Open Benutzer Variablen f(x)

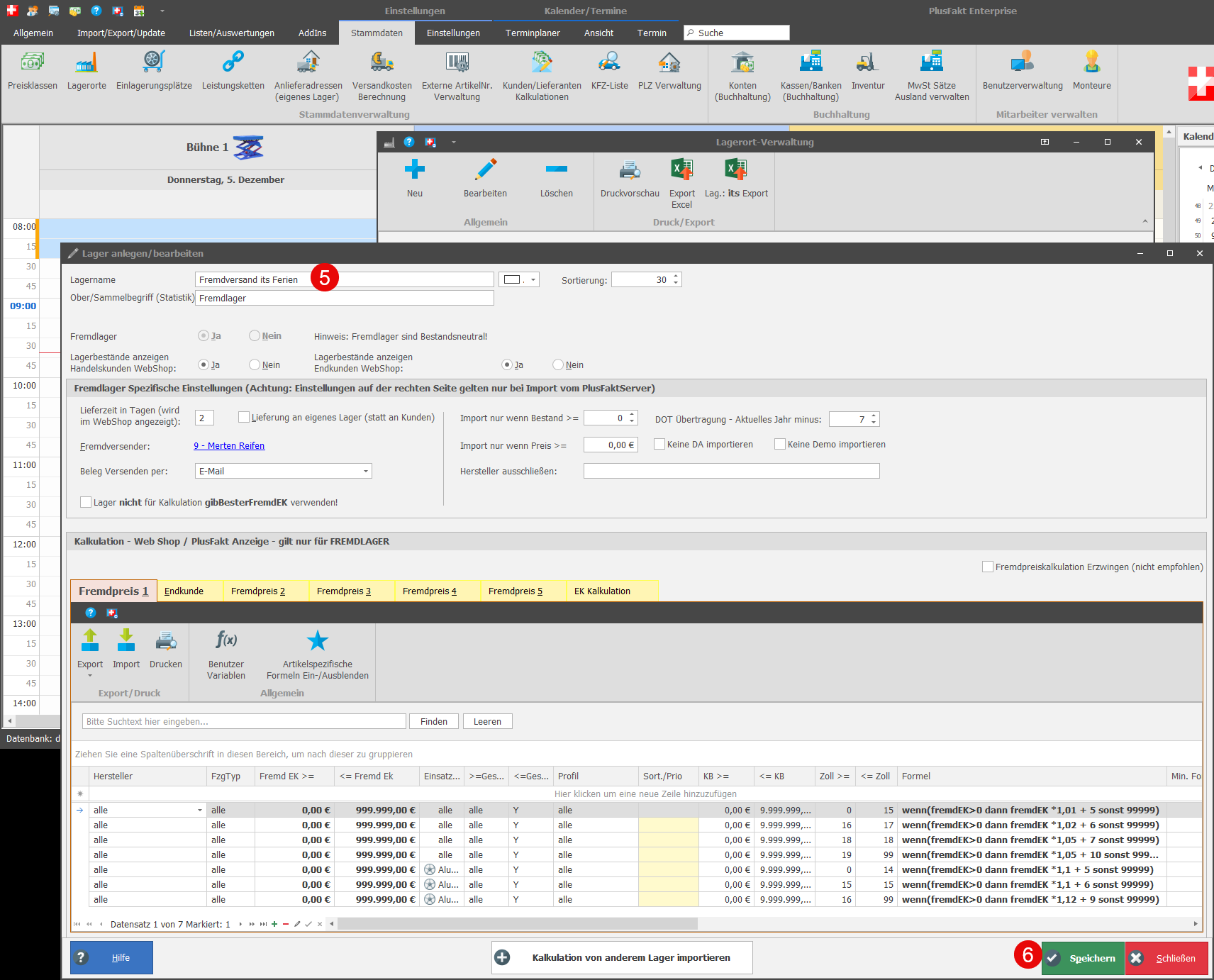pyautogui.click(x=226, y=655)
